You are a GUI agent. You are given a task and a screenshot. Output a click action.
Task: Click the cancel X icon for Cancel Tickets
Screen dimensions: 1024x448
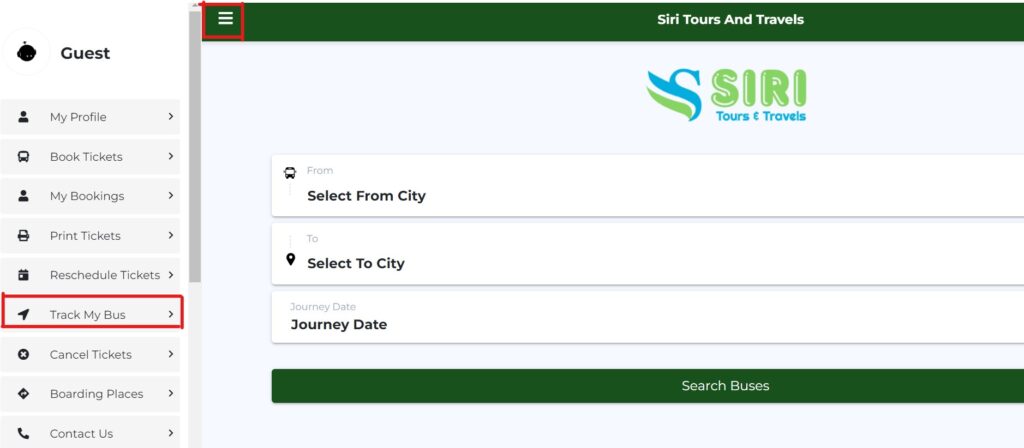(24, 355)
